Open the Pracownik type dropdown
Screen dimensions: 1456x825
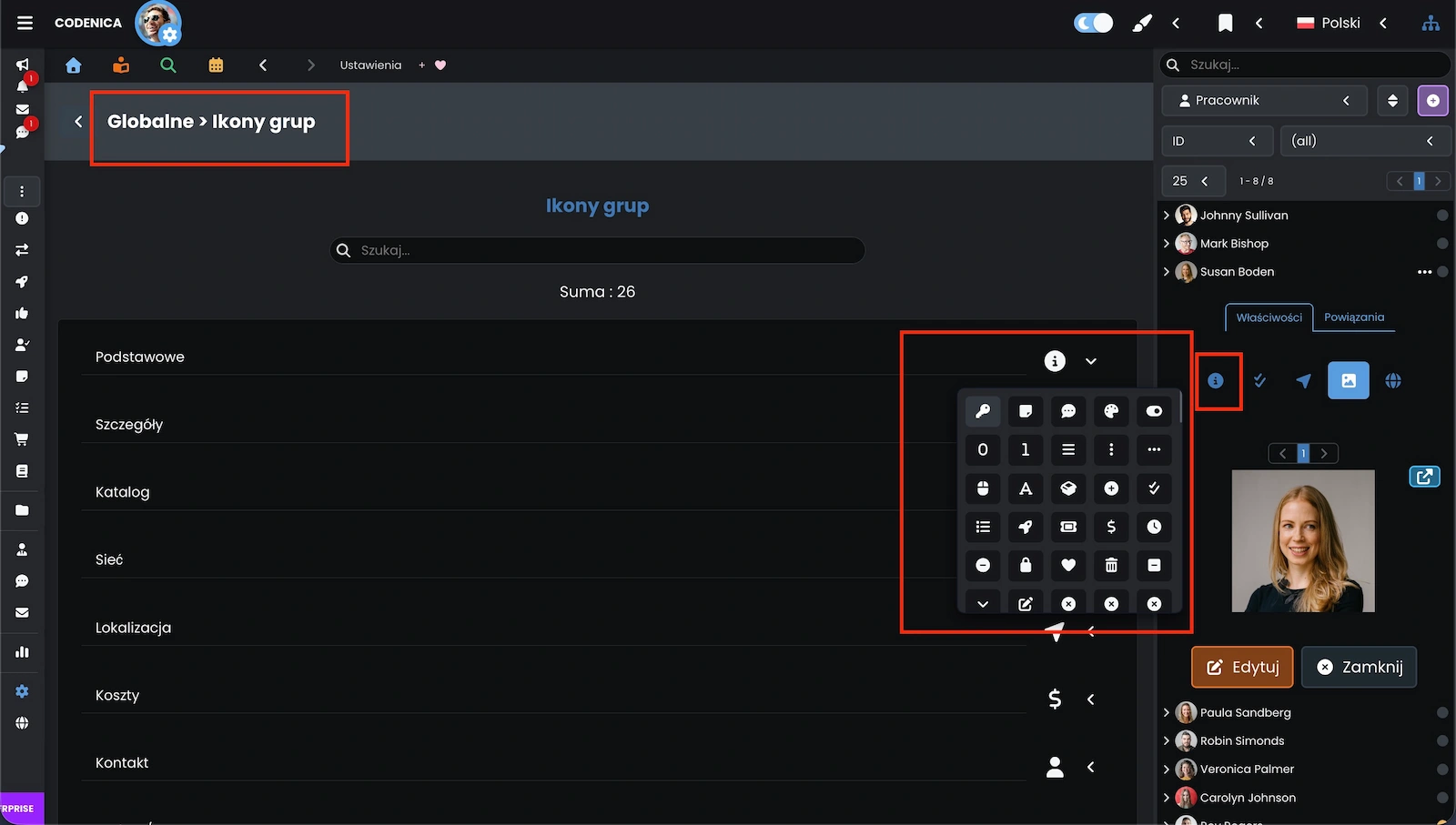1264,100
